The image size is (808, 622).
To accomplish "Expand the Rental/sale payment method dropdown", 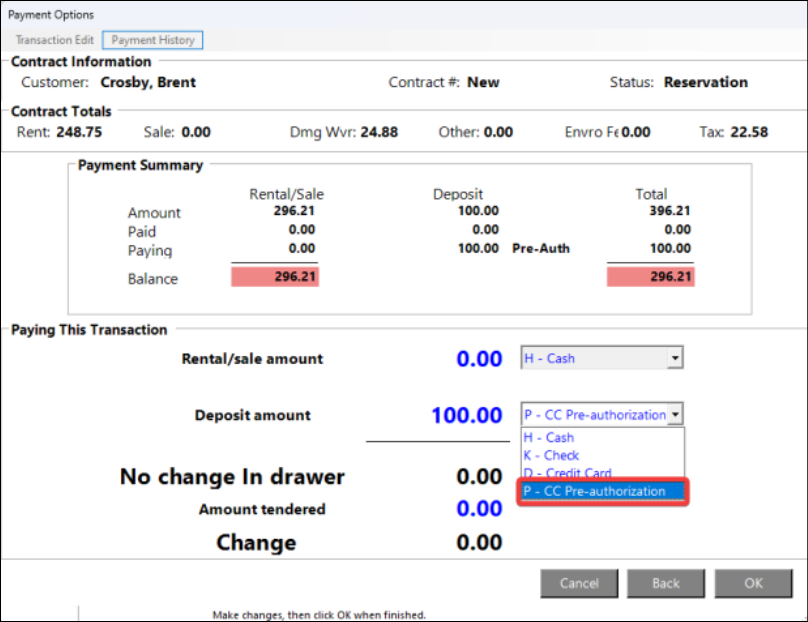I will 675,358.
